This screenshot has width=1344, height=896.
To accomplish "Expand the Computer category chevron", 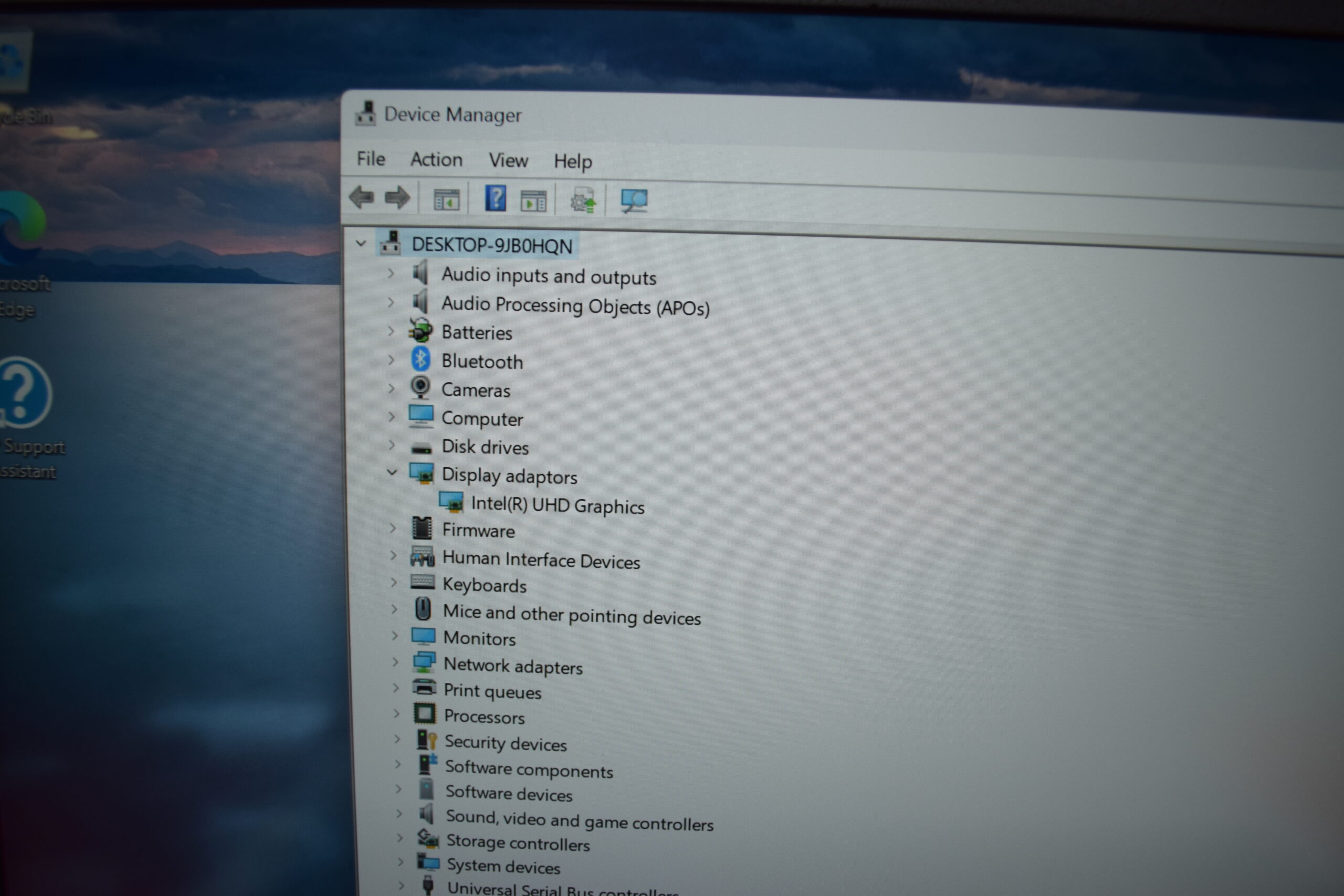I will pyautogui.click(x=392, y=417).
